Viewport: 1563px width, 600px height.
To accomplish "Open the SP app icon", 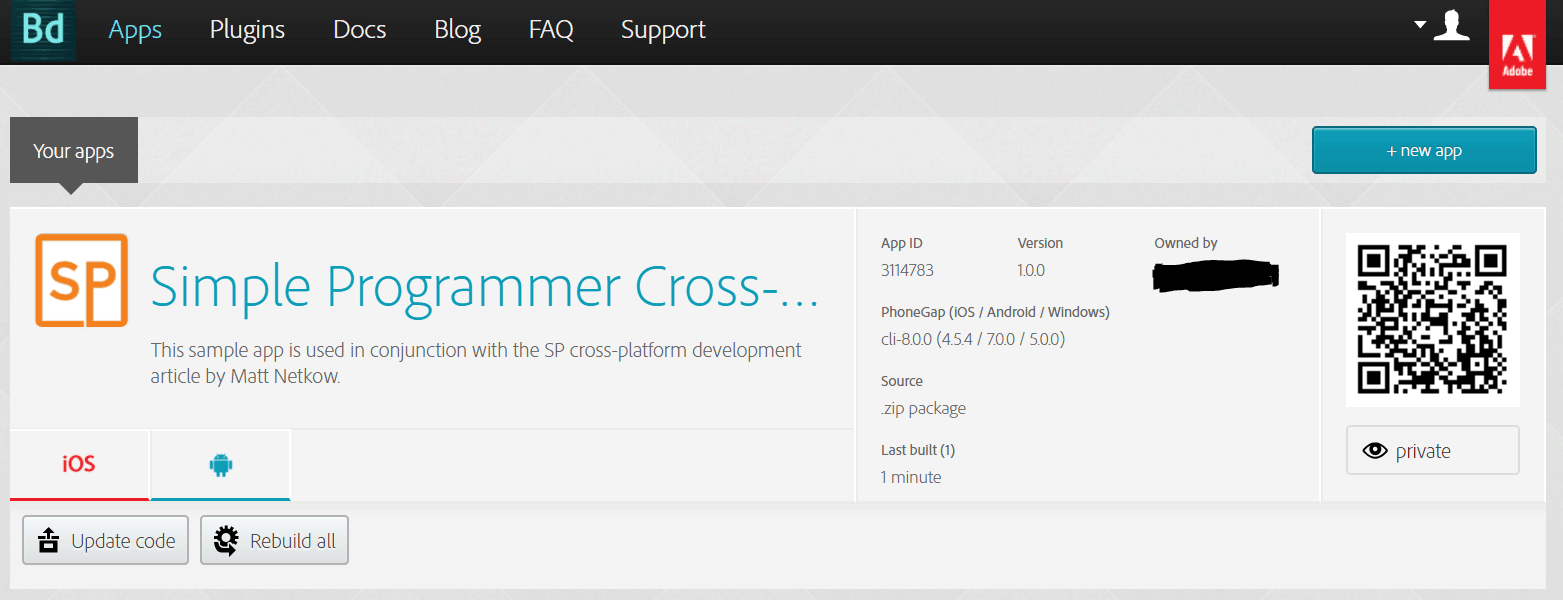I will [x=81, y=280].
